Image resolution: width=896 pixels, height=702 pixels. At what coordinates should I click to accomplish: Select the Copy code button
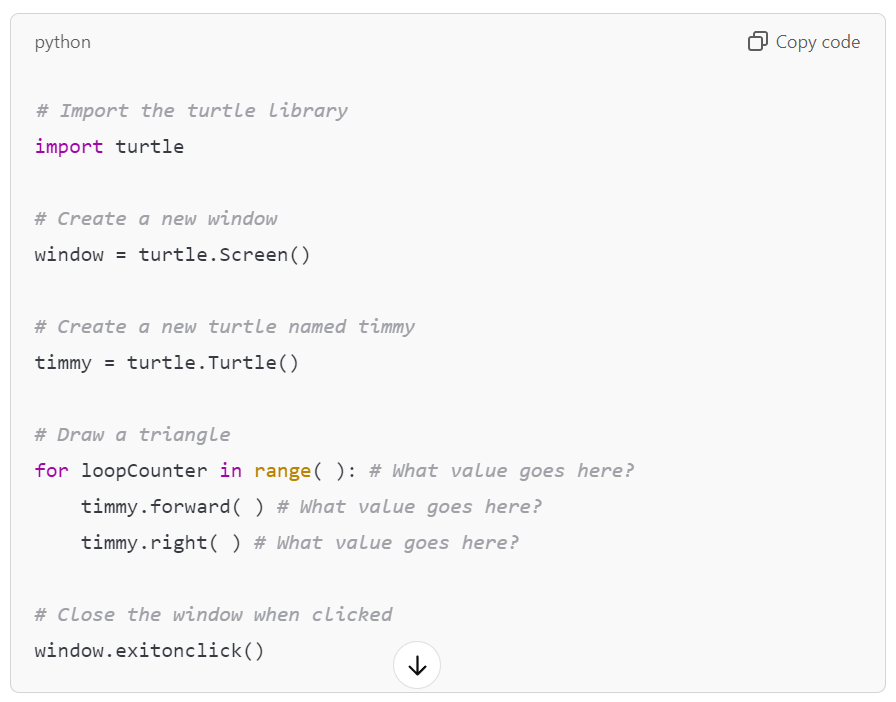coord(803,41)
